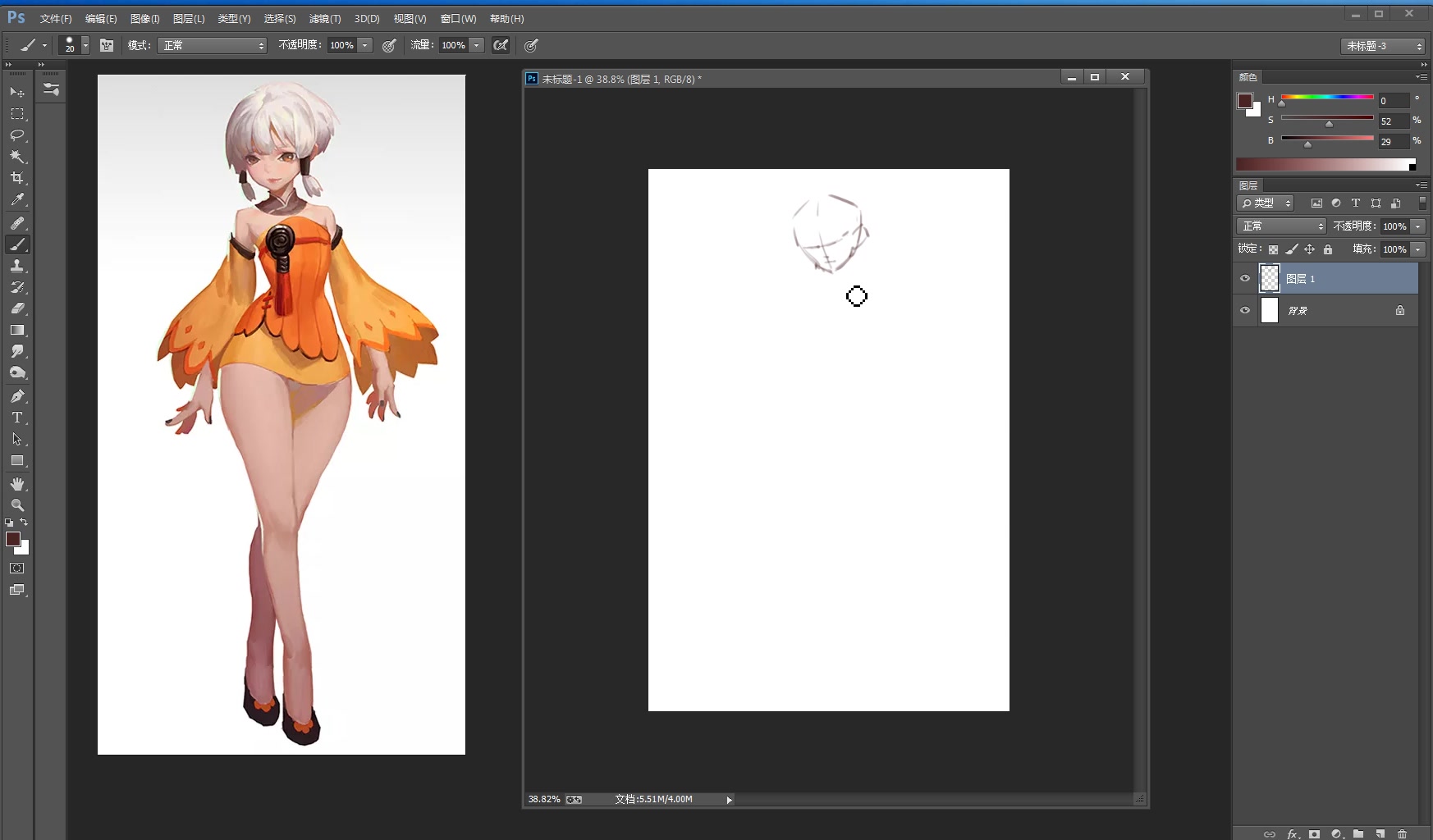Screen dimensions: 1433x840
Task: Select the Path Selection tool
Action: [17, 439]
